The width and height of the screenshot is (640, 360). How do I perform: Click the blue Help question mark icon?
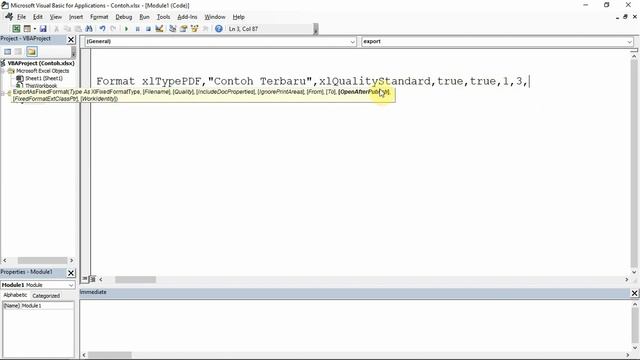(219, 29)
